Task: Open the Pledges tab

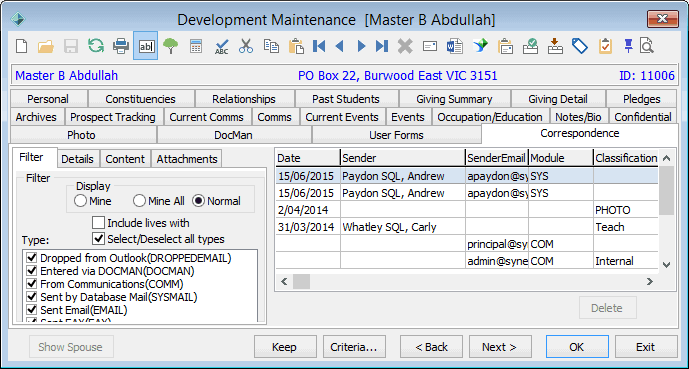Action: [x=642, y=99]
